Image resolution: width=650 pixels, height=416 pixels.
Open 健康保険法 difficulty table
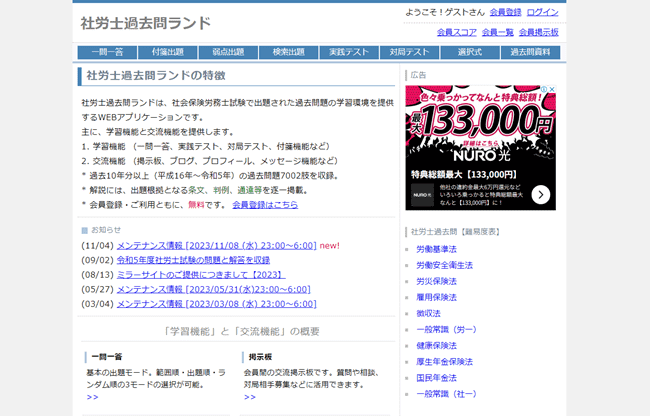click(x=436, y=346)
